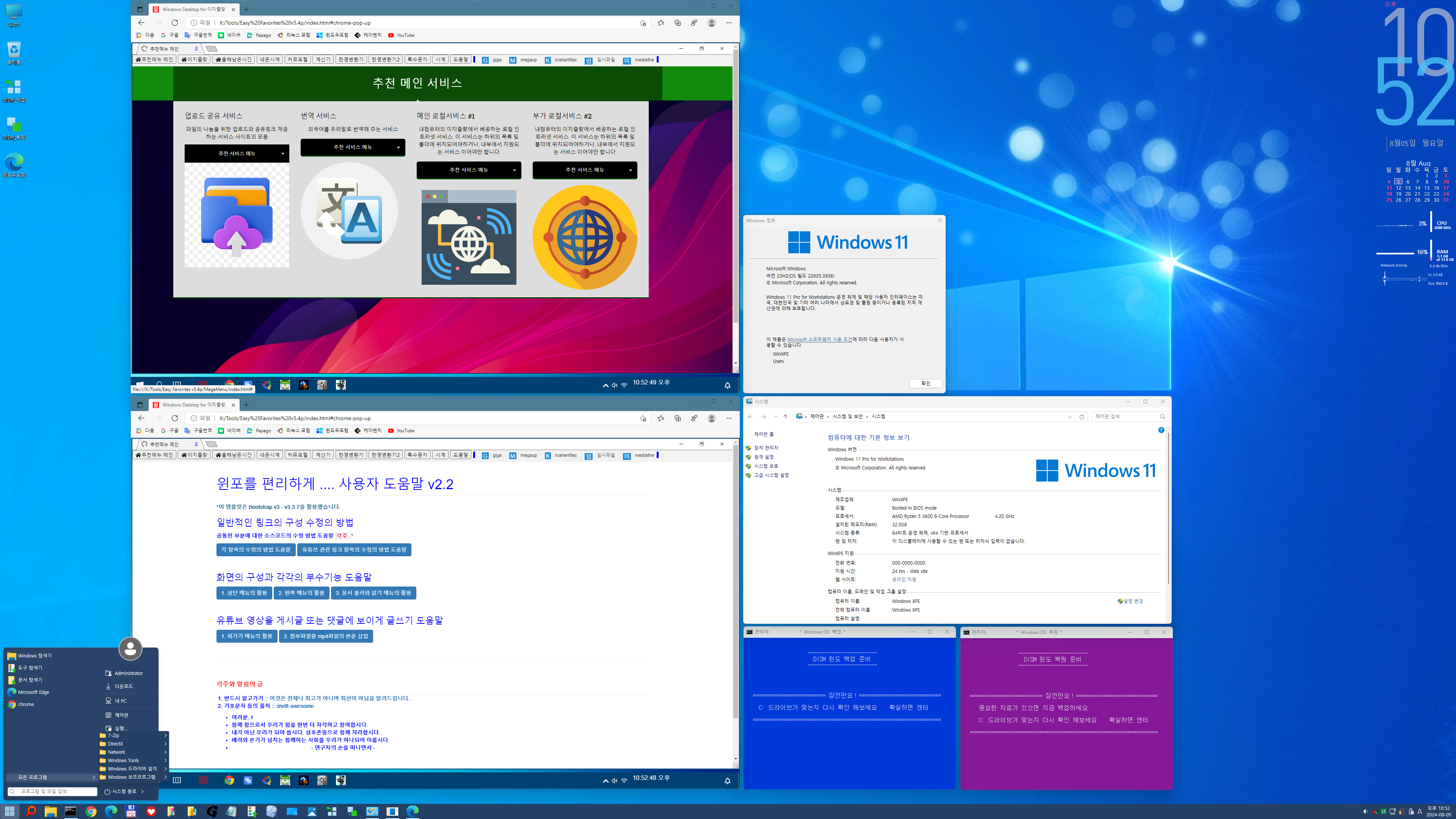Open the address bar dropdown in 시스템 window
Screen dimensions: 1456x819
pyautogui.click(x=1070, y=417)
